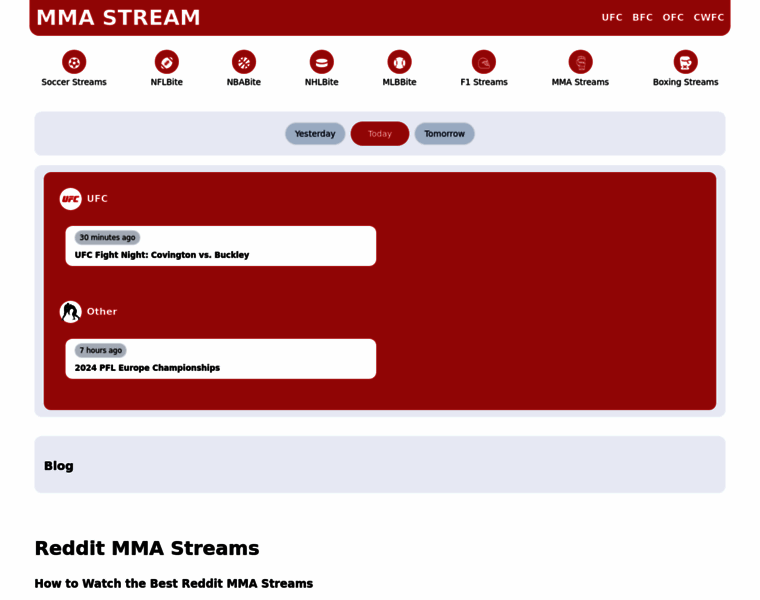The height and width of the screenshot is (600, 760).
Task: Open BFC in the header menu
Action: click(x=642, y=17)
